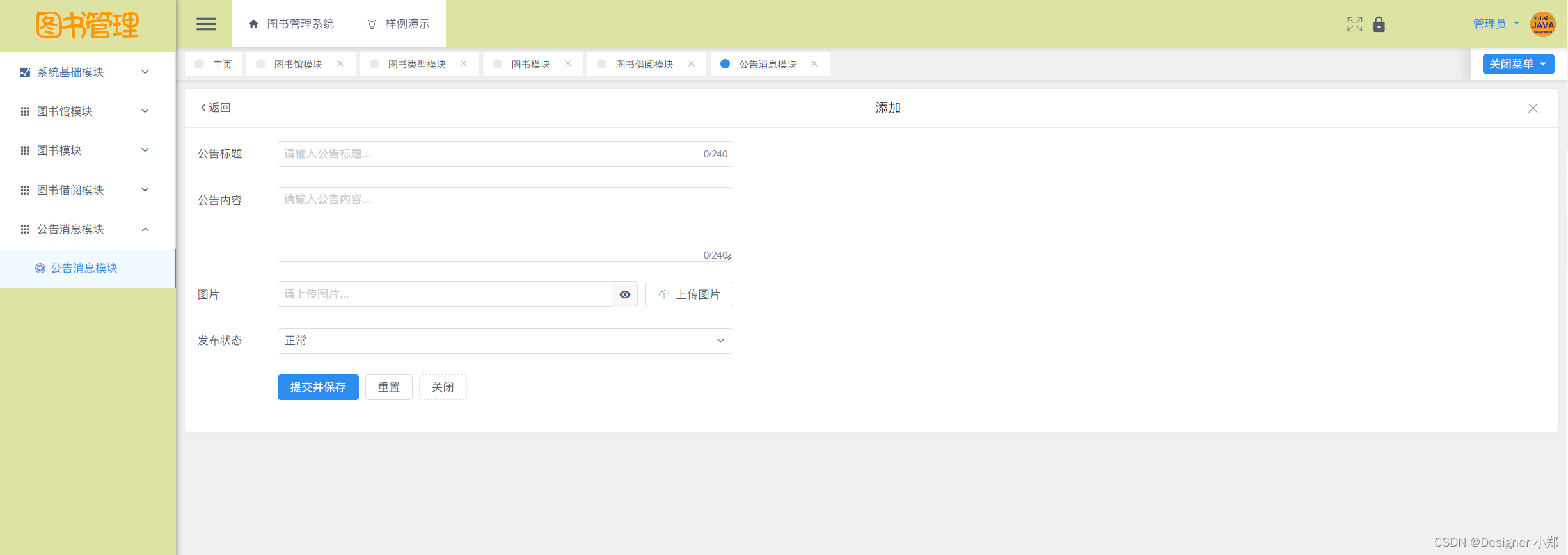Focus the 图片 path input field
Screen dimensions: 1568x555
445,294
